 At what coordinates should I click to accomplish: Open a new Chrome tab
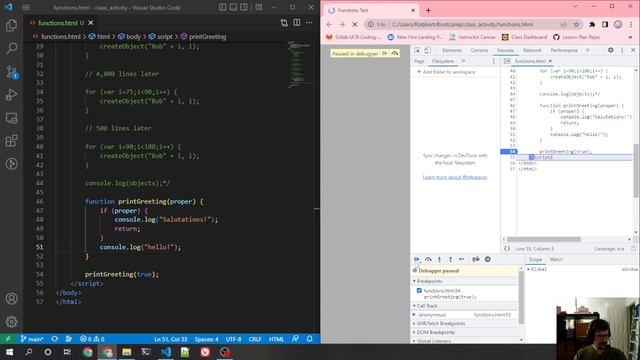(428, 10)
